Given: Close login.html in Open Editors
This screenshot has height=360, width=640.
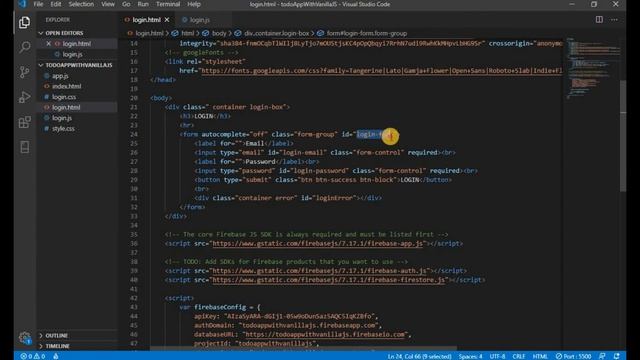Looking at the screenshot, I should (x=49, y=44).
